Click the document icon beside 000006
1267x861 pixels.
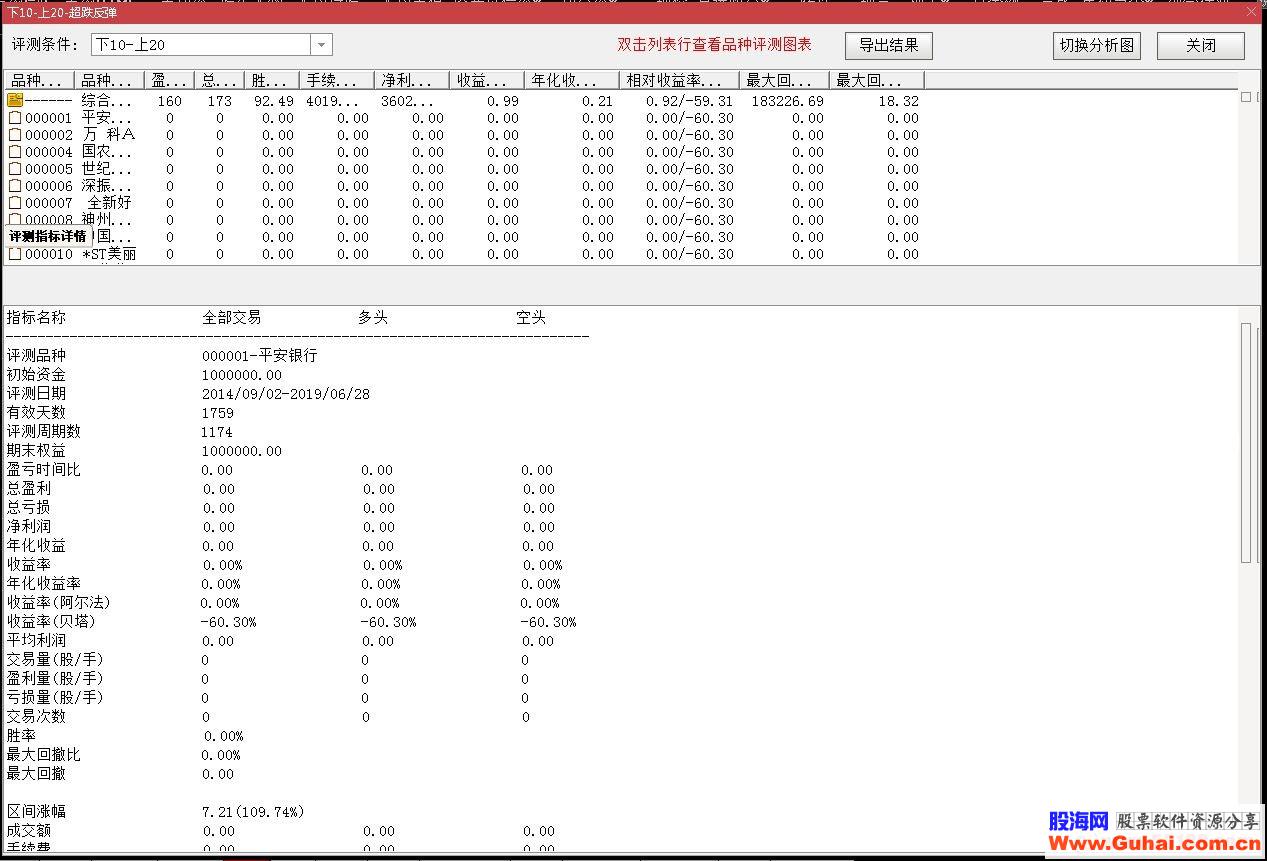pyautogui.click(x=15, y=186)
